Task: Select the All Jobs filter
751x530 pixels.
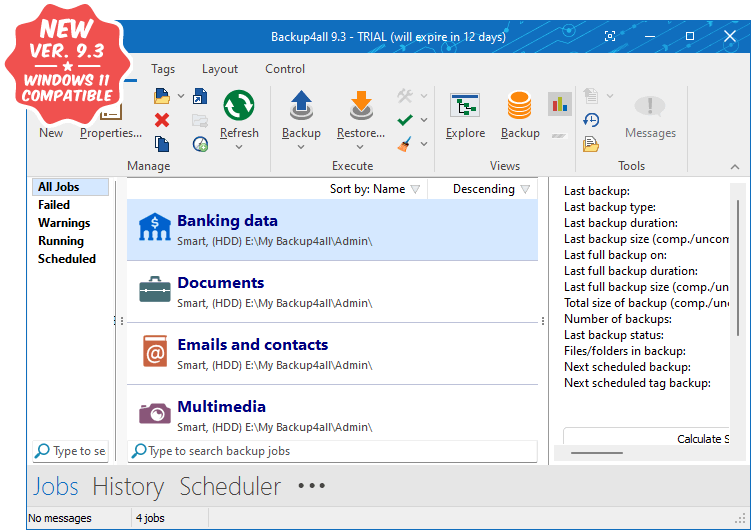Action: (x=70, y=187)
